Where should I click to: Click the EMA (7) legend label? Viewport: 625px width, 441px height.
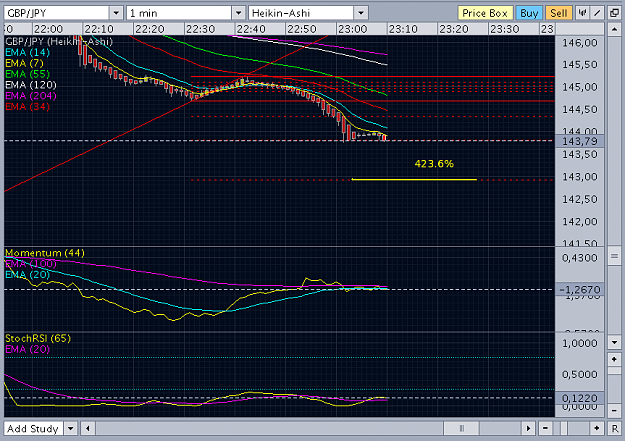click(x=24, y=63)
